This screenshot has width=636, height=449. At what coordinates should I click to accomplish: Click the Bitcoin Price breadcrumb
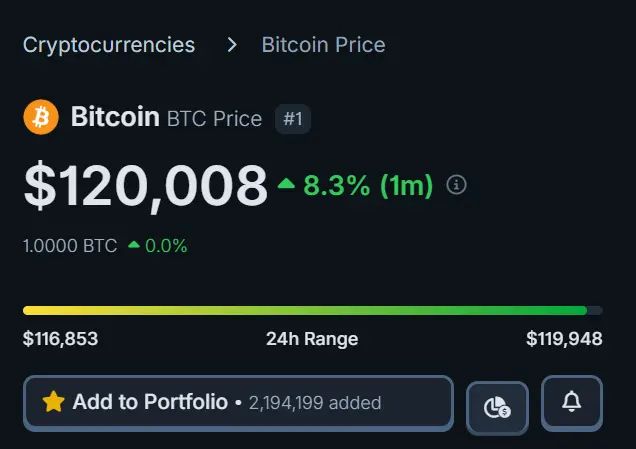pyautogui.click(x=323, y=45)
